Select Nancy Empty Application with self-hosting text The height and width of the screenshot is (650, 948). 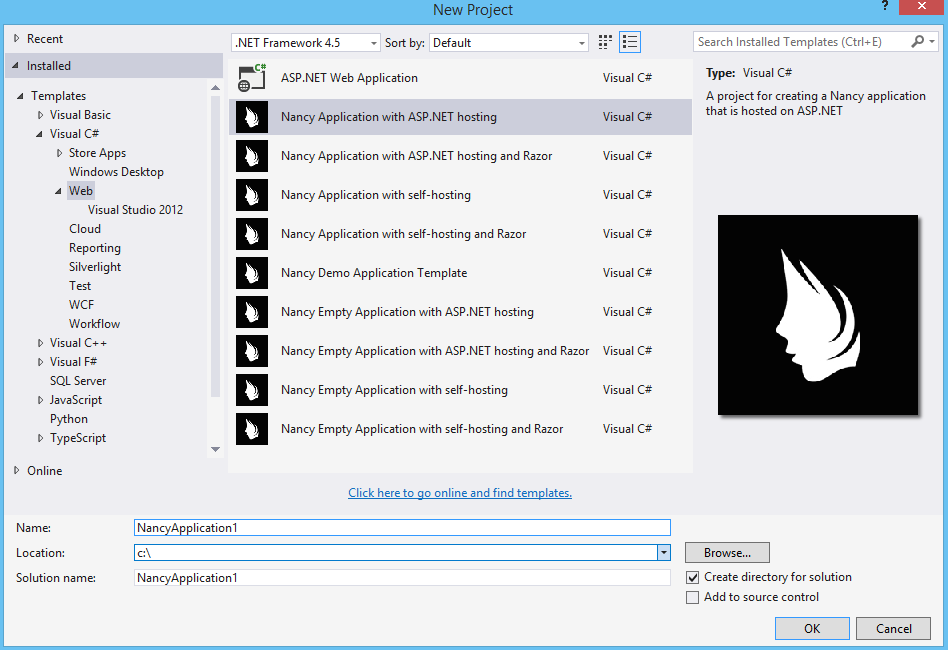[x=394, y=390]
